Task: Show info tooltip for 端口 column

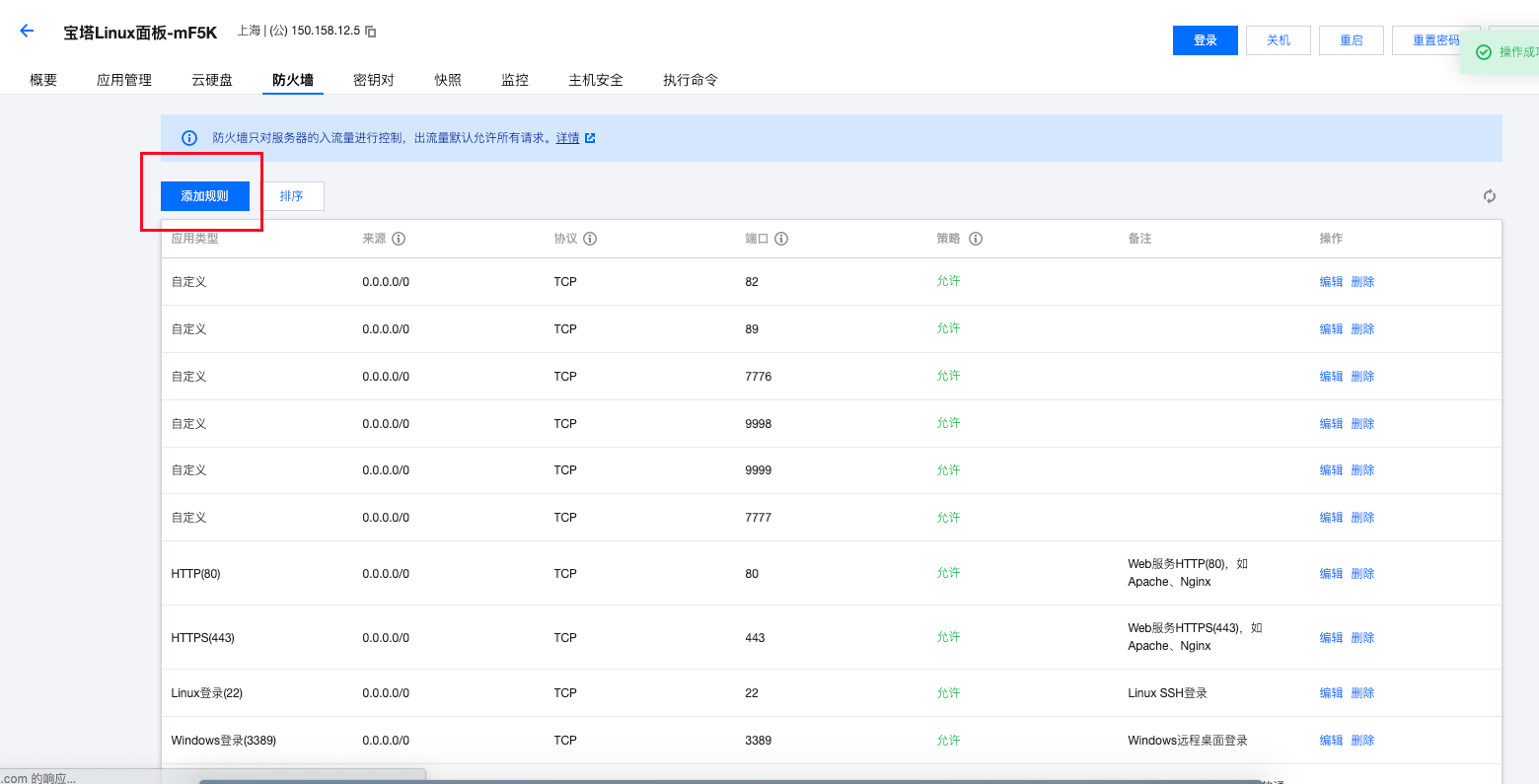Action: tap(781, 239)
